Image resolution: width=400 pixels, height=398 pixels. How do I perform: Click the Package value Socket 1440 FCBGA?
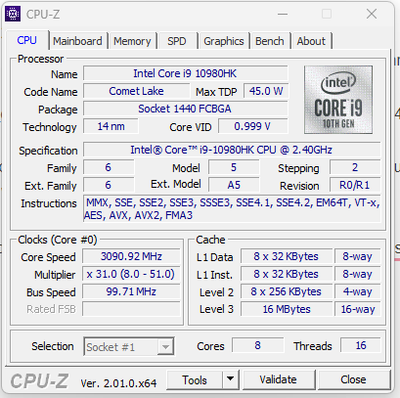[x=185, y=109]
